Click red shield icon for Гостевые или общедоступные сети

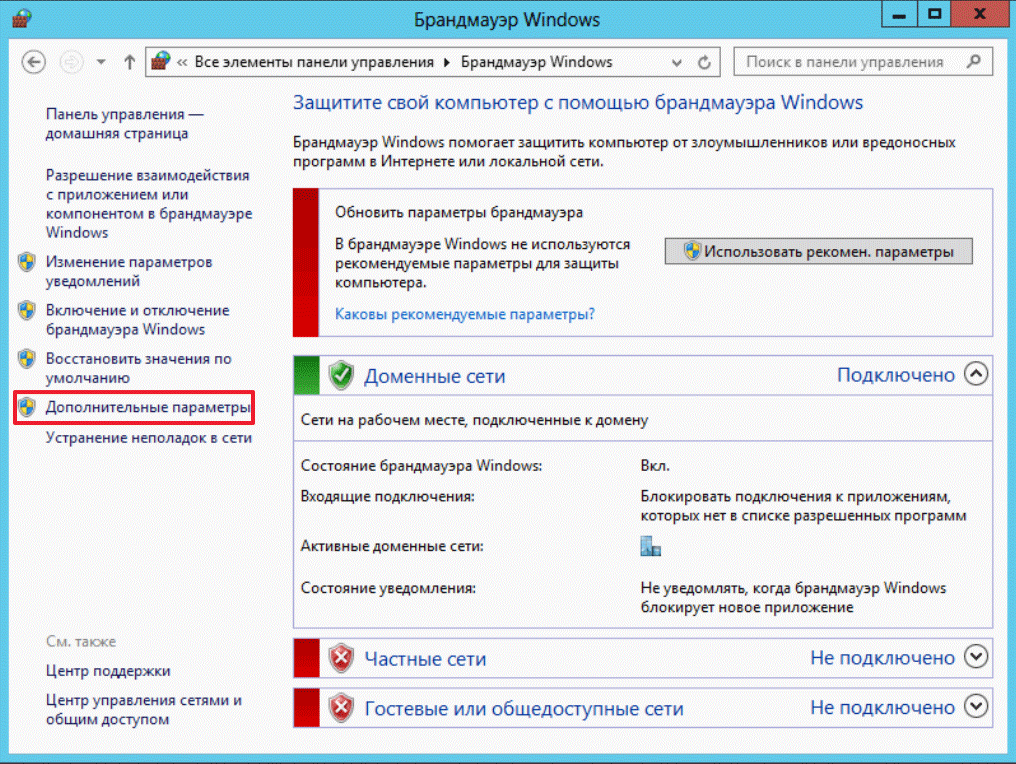tap(341, 709)
